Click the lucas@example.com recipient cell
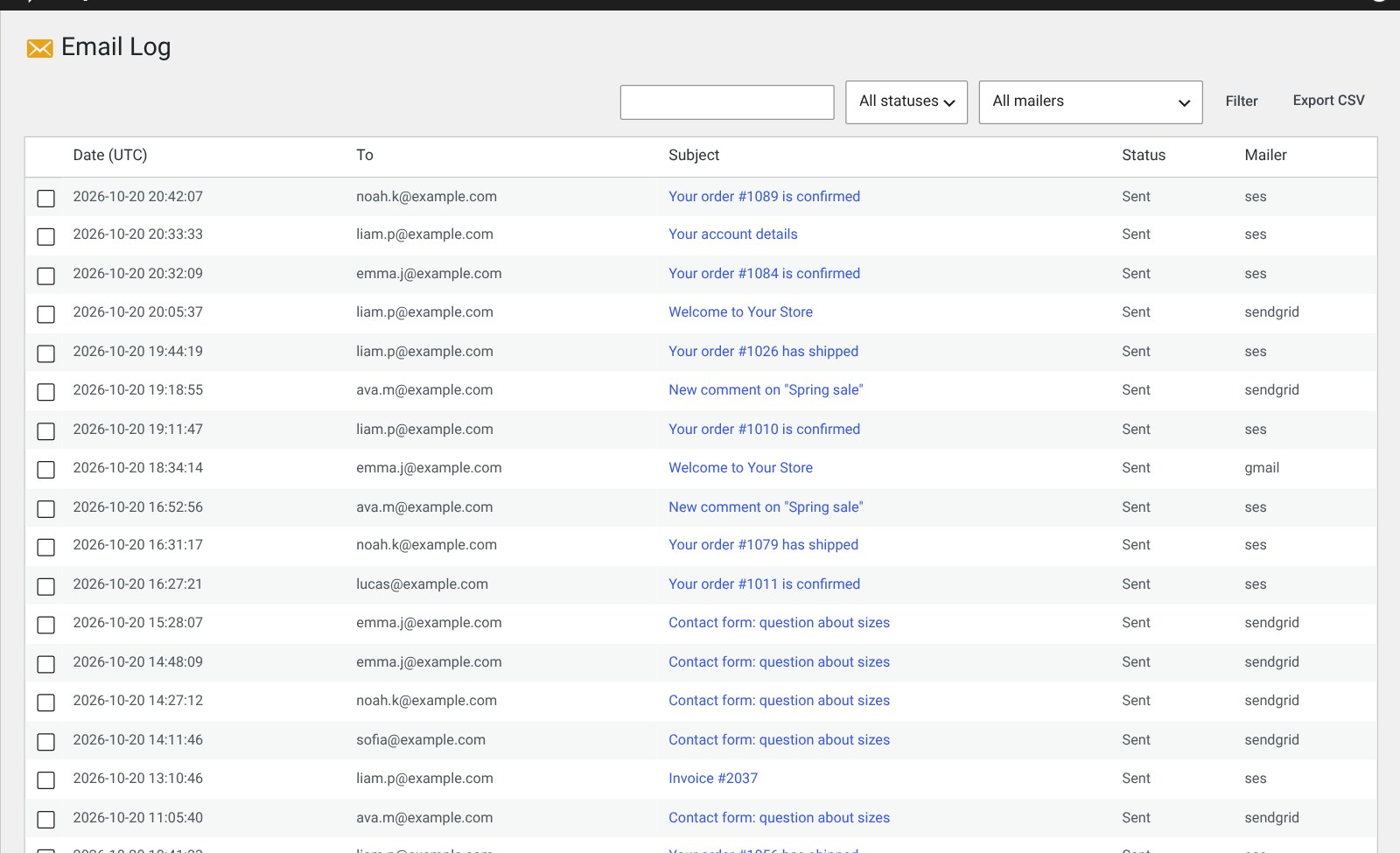1400x853 pixels. click(422, 584)
